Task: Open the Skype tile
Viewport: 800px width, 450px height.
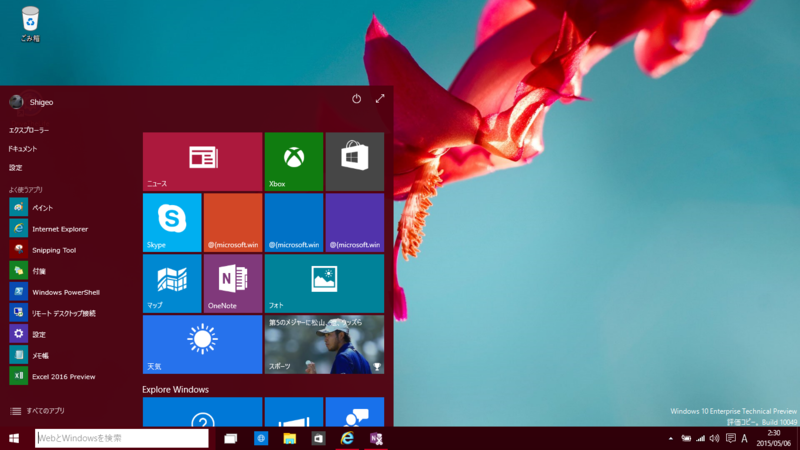Action: point(172,222)
